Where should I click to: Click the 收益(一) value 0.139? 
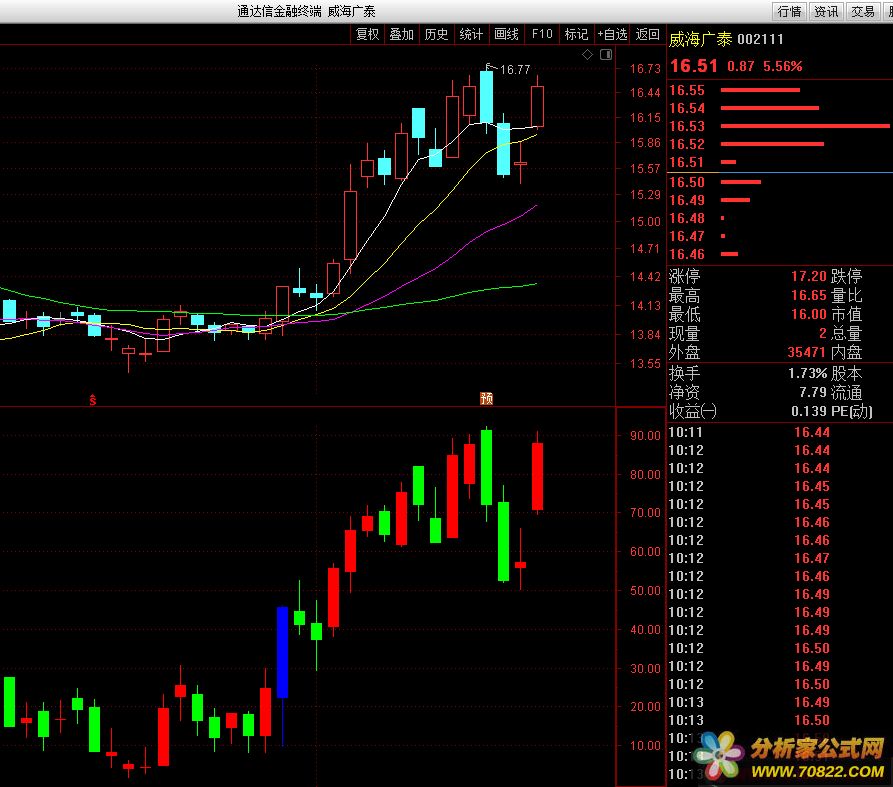click(809, 411)
